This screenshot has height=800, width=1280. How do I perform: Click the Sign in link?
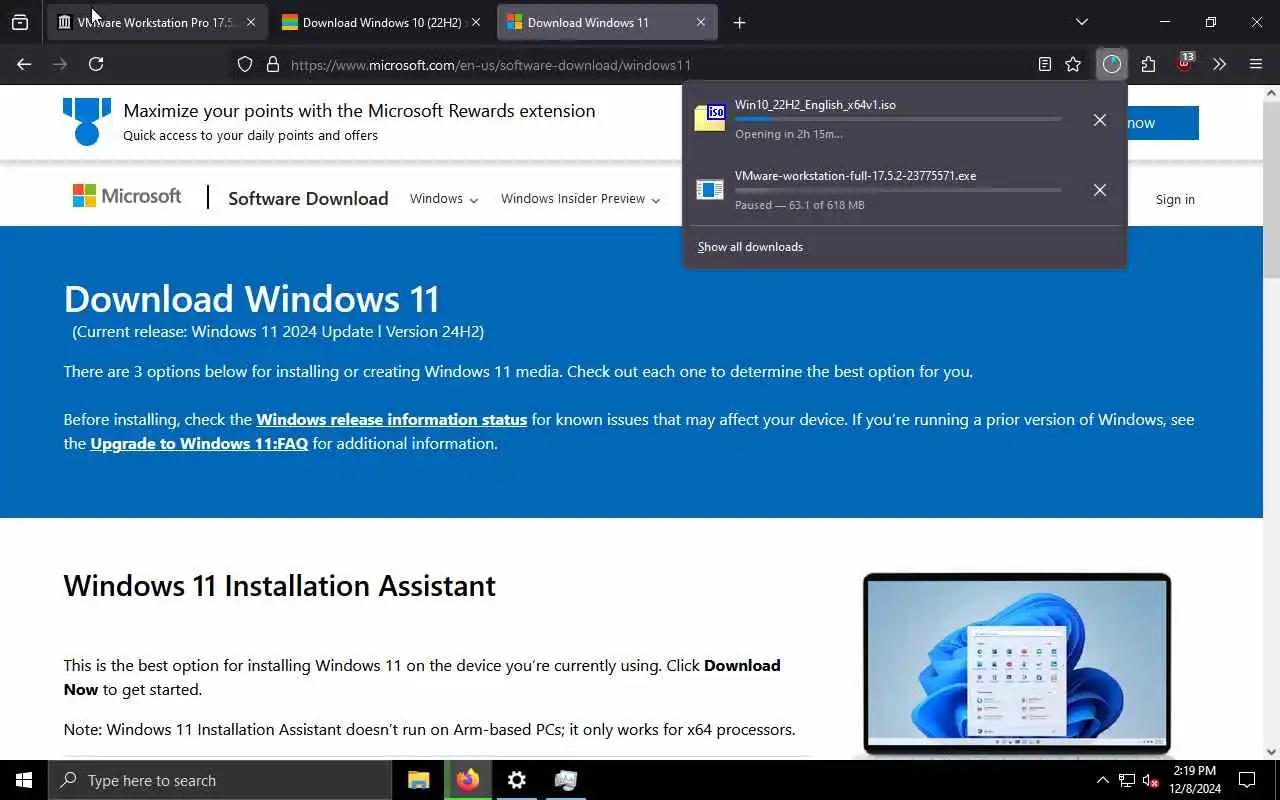coord(1175,199)
